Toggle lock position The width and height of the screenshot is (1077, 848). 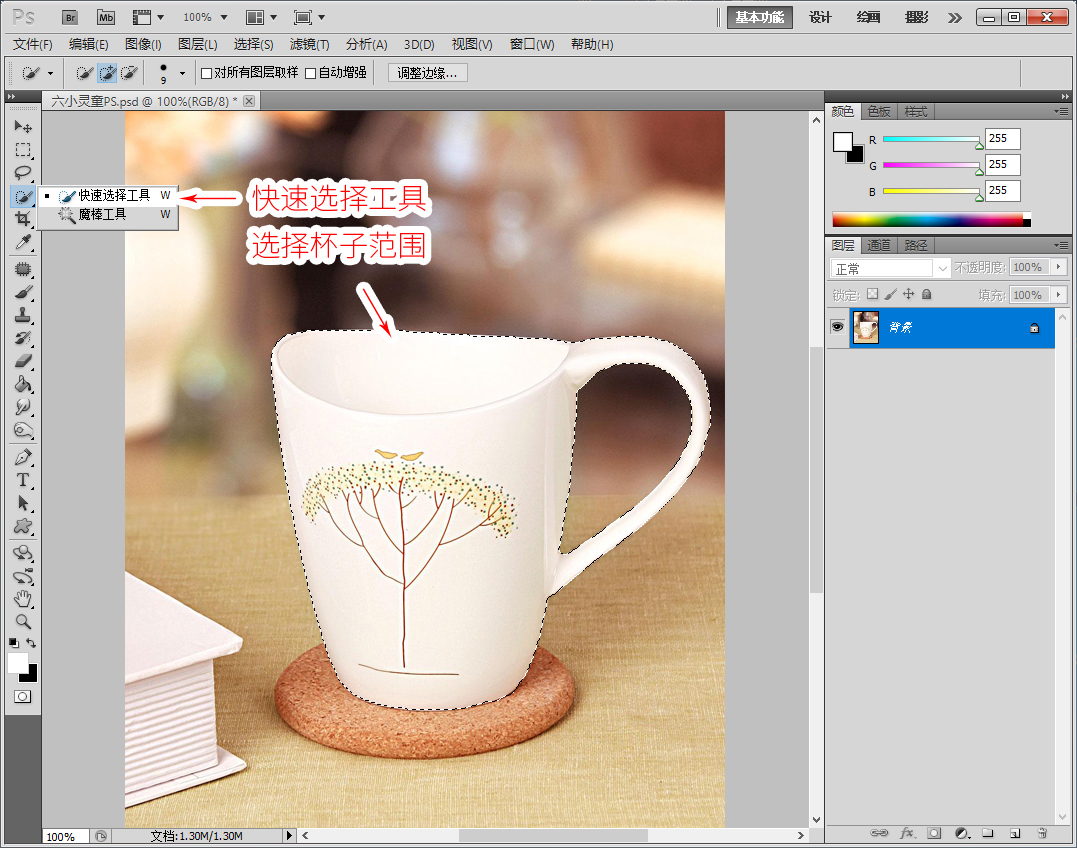[x=909, y=294]
